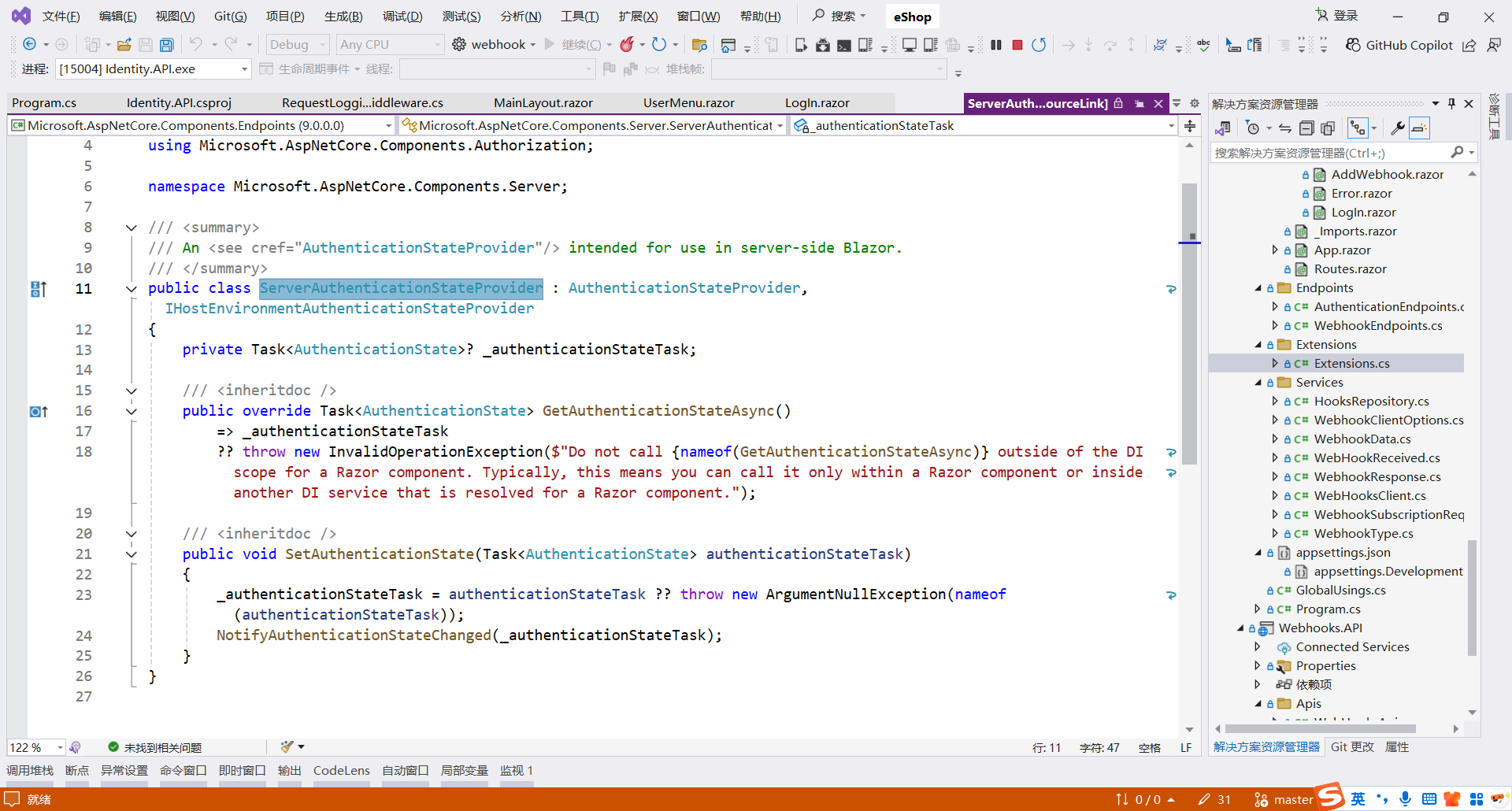Screen dimensions: 1512x811
Task: Click the Restart debugging circular arrow
Action: [1039, 45]
